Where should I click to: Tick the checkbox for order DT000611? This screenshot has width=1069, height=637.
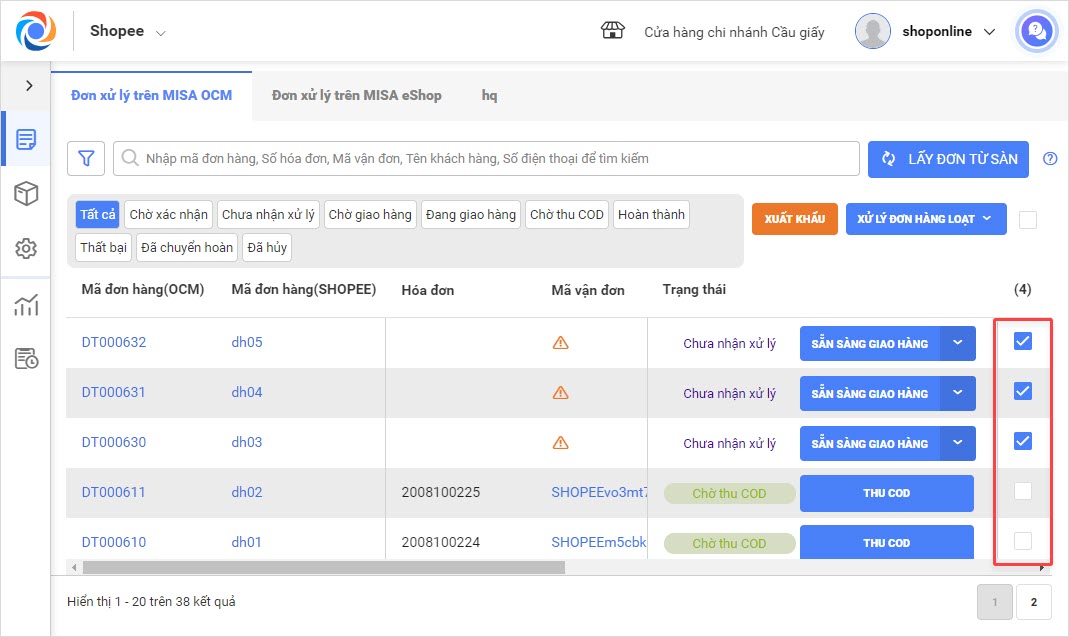[x=1022, y=491]
